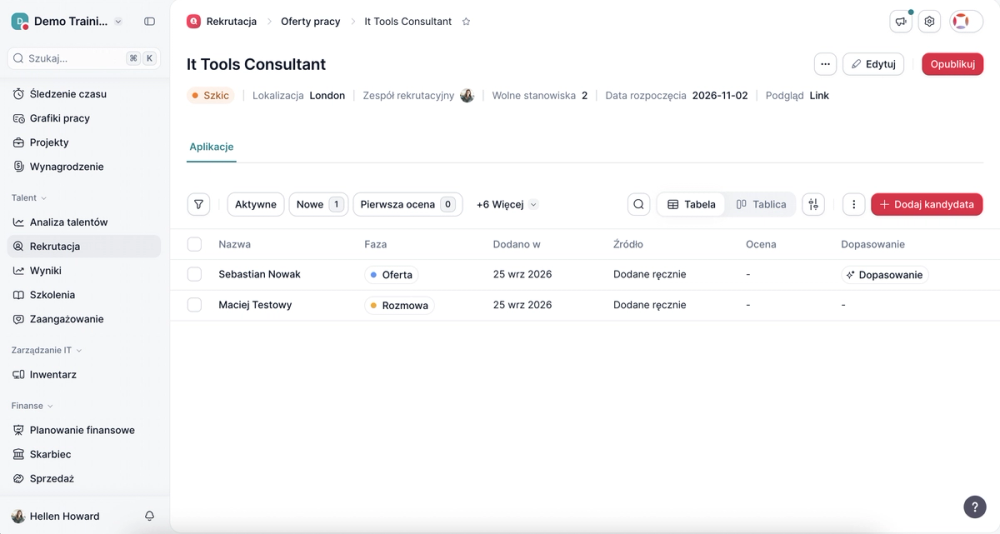1000x534 pixels.
Task: Click the Dopasowanie button for Sebastian Nowak
Action: click(x=885, y=275)
